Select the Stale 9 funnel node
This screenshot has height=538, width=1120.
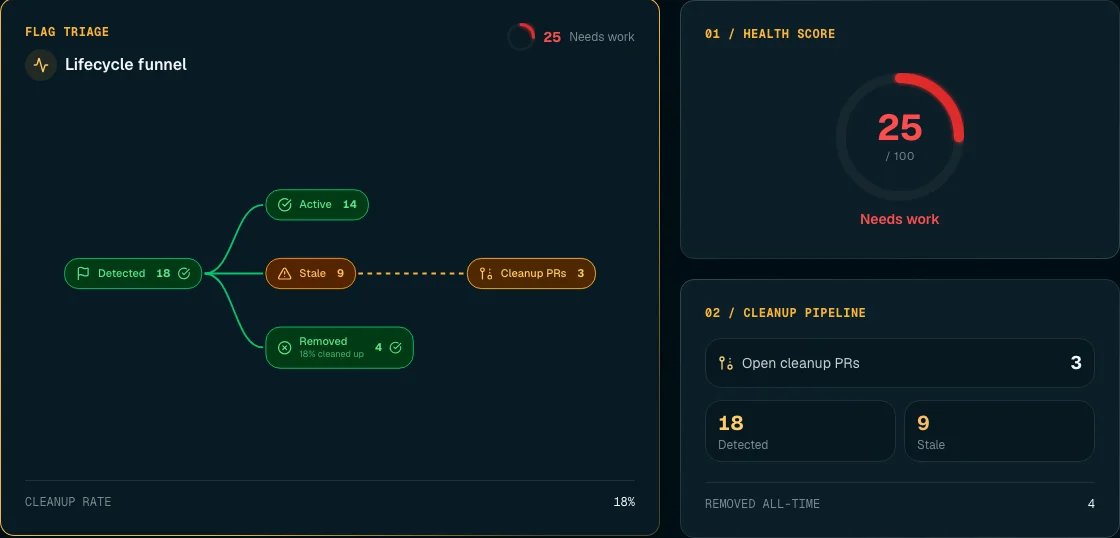(311, 274)
